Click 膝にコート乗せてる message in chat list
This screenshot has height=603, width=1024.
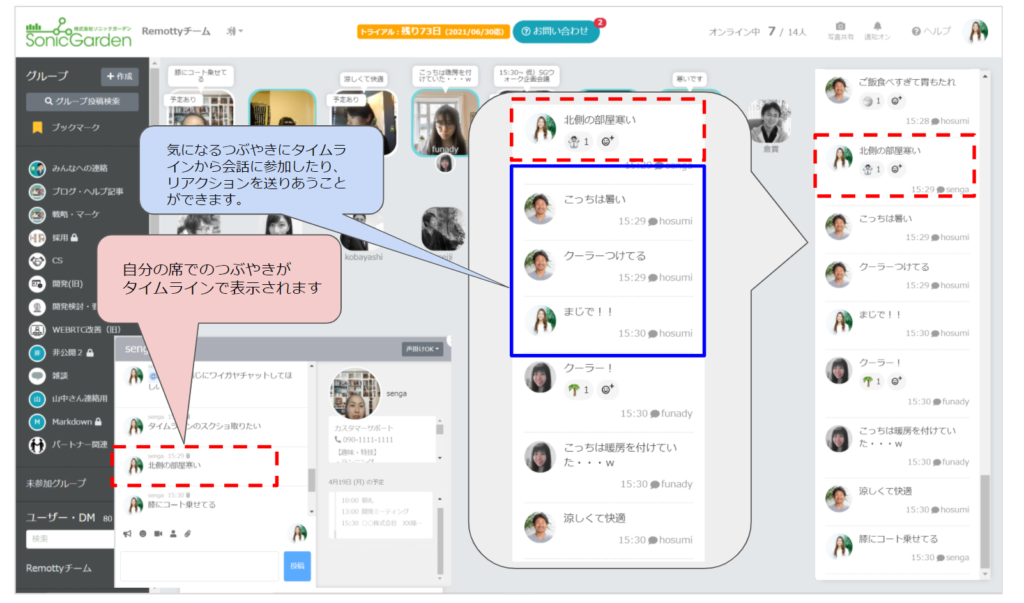point(182,505)
